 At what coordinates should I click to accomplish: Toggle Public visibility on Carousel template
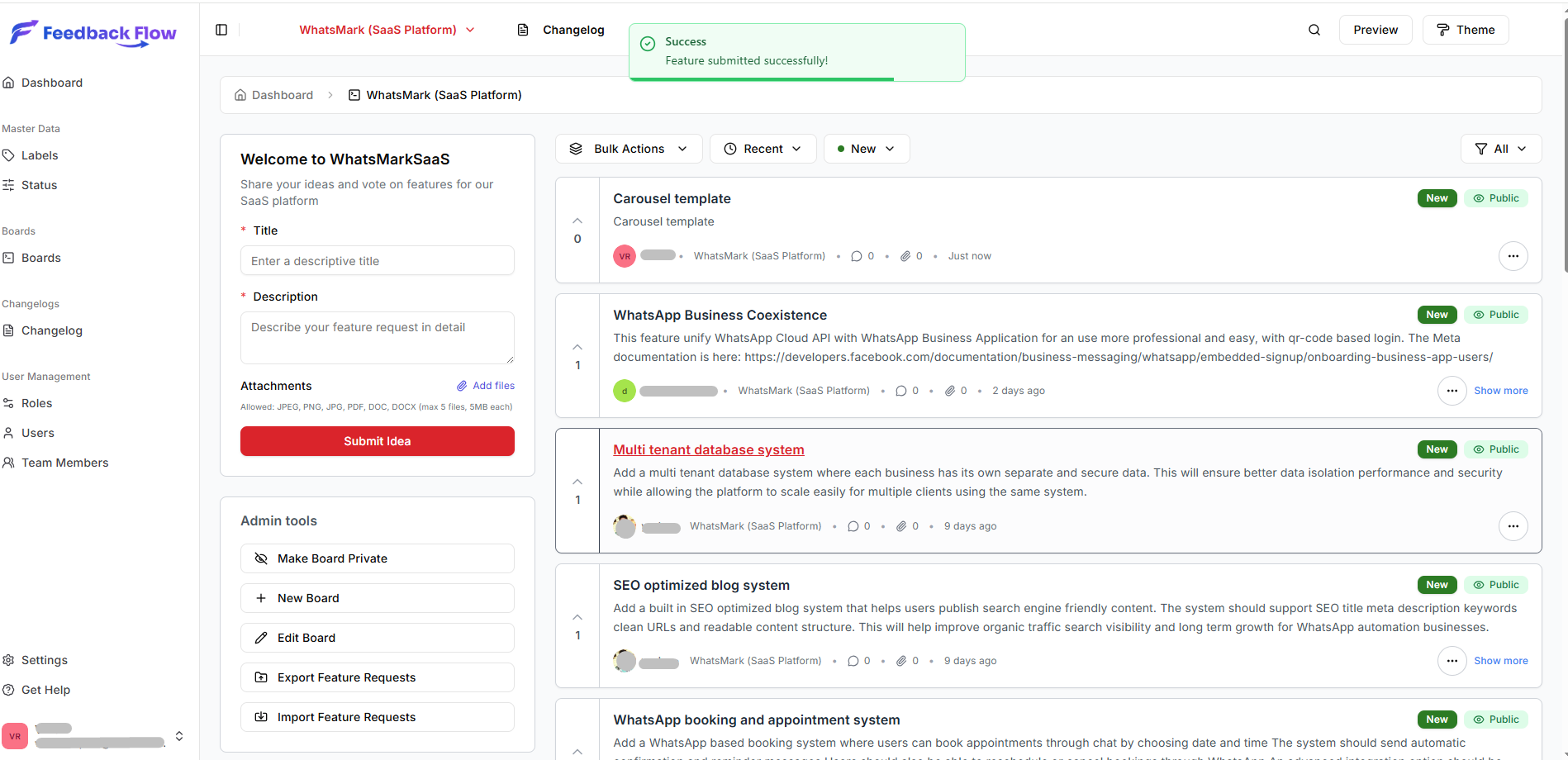(x=1495, y=198)
